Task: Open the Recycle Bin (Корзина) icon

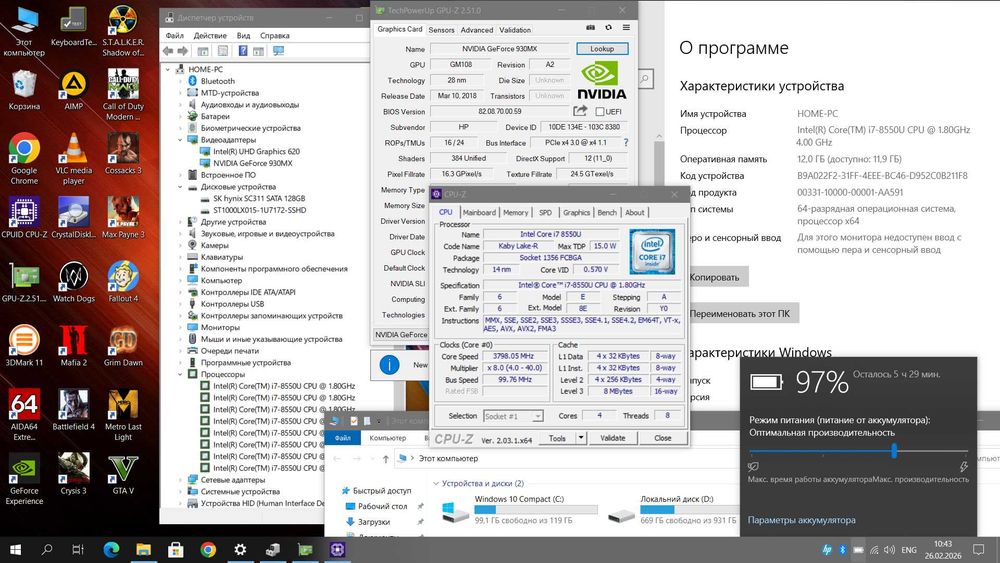Action: click(x=24, y=91)
